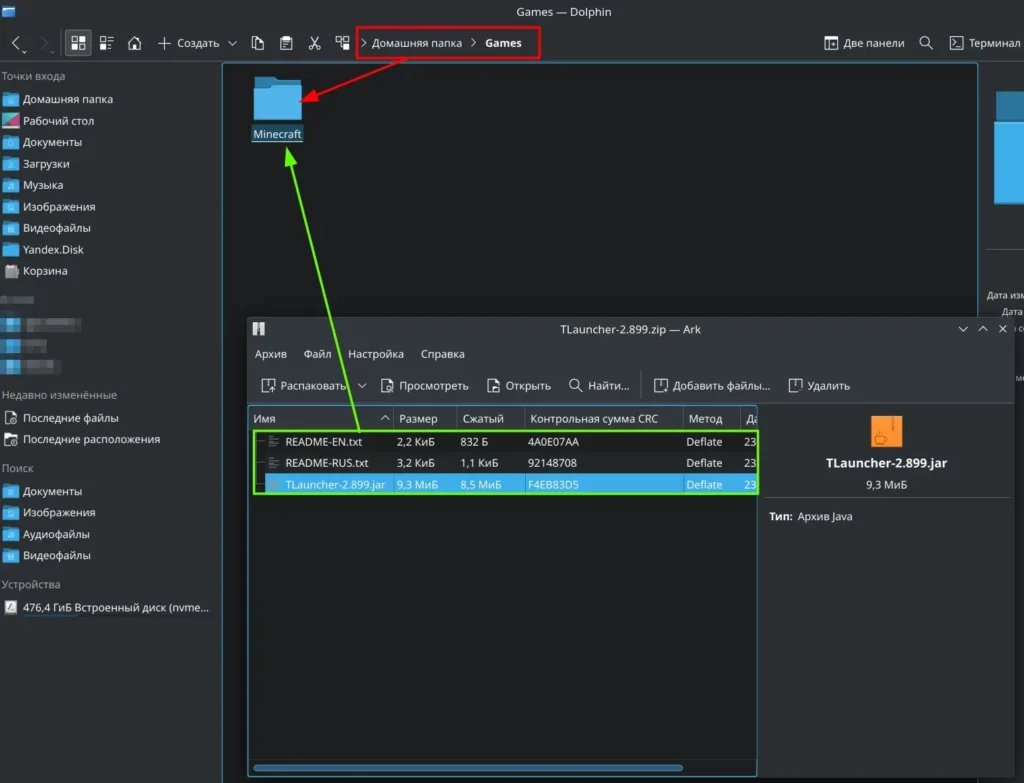Viewport: 1024px width, 783px height.
Task: Click Удалить button in Ark toolbar
Action: pos(819,386)
